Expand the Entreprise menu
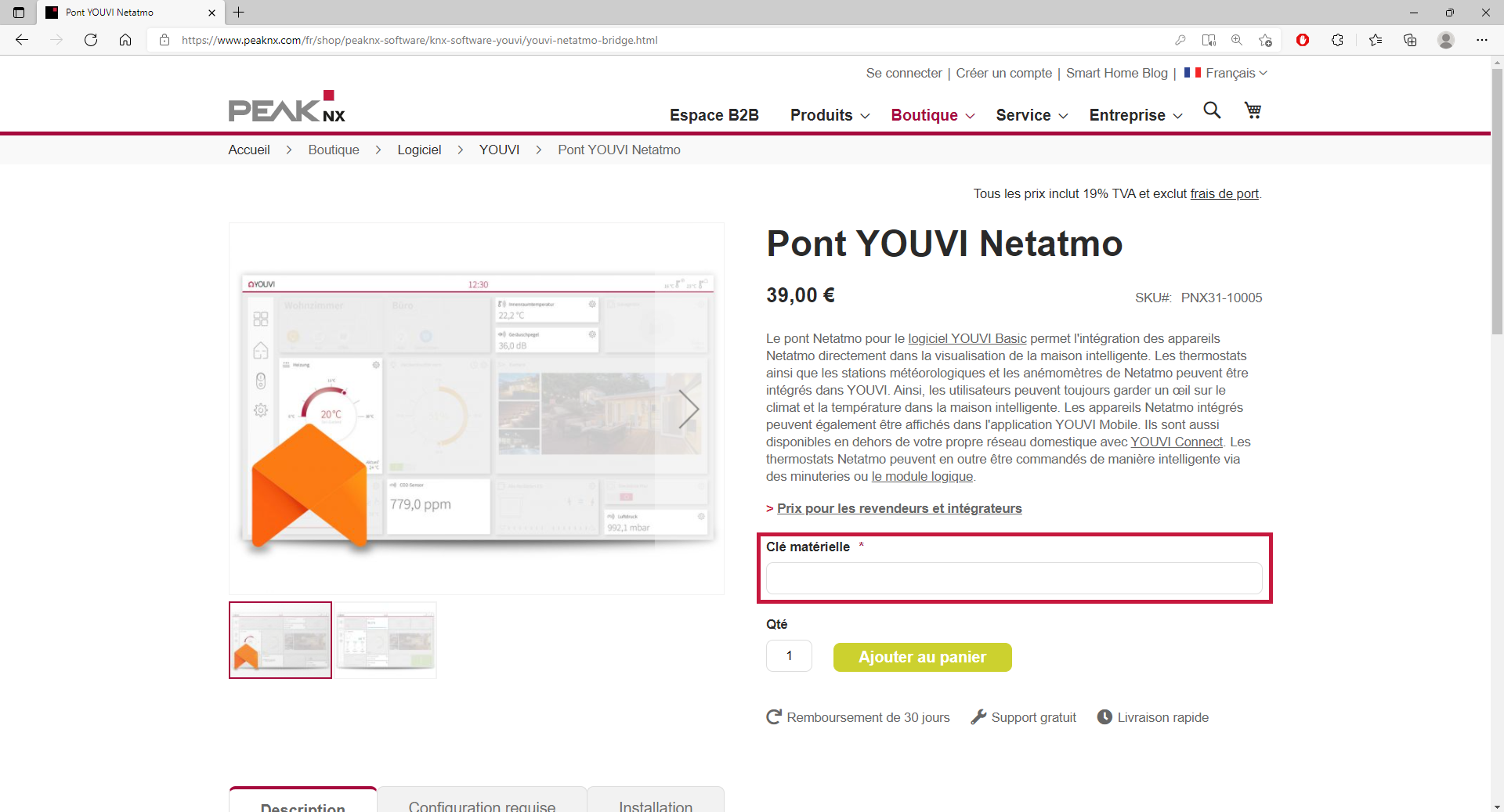 coord(1136,115)
